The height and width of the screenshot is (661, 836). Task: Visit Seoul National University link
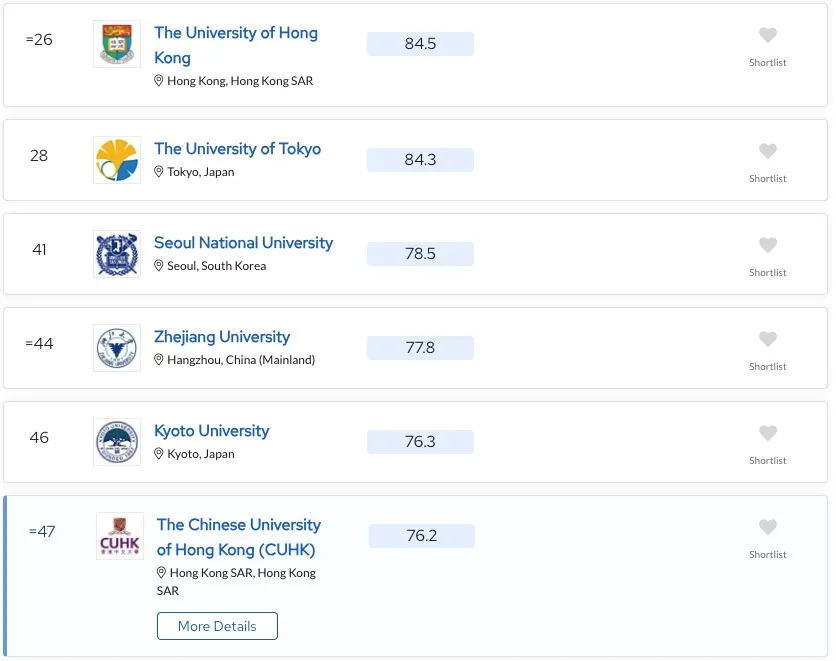click(x=243, y=243)
